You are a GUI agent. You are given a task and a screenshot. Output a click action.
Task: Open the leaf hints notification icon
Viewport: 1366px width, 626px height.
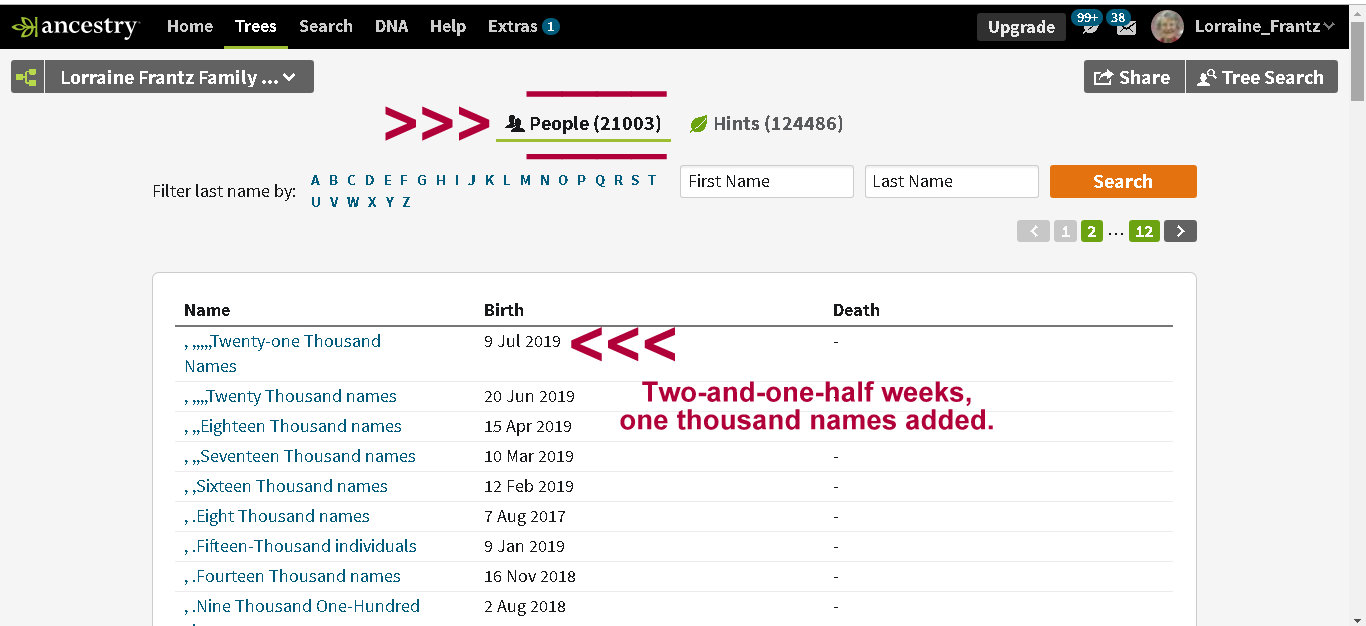pos(1090,28)
